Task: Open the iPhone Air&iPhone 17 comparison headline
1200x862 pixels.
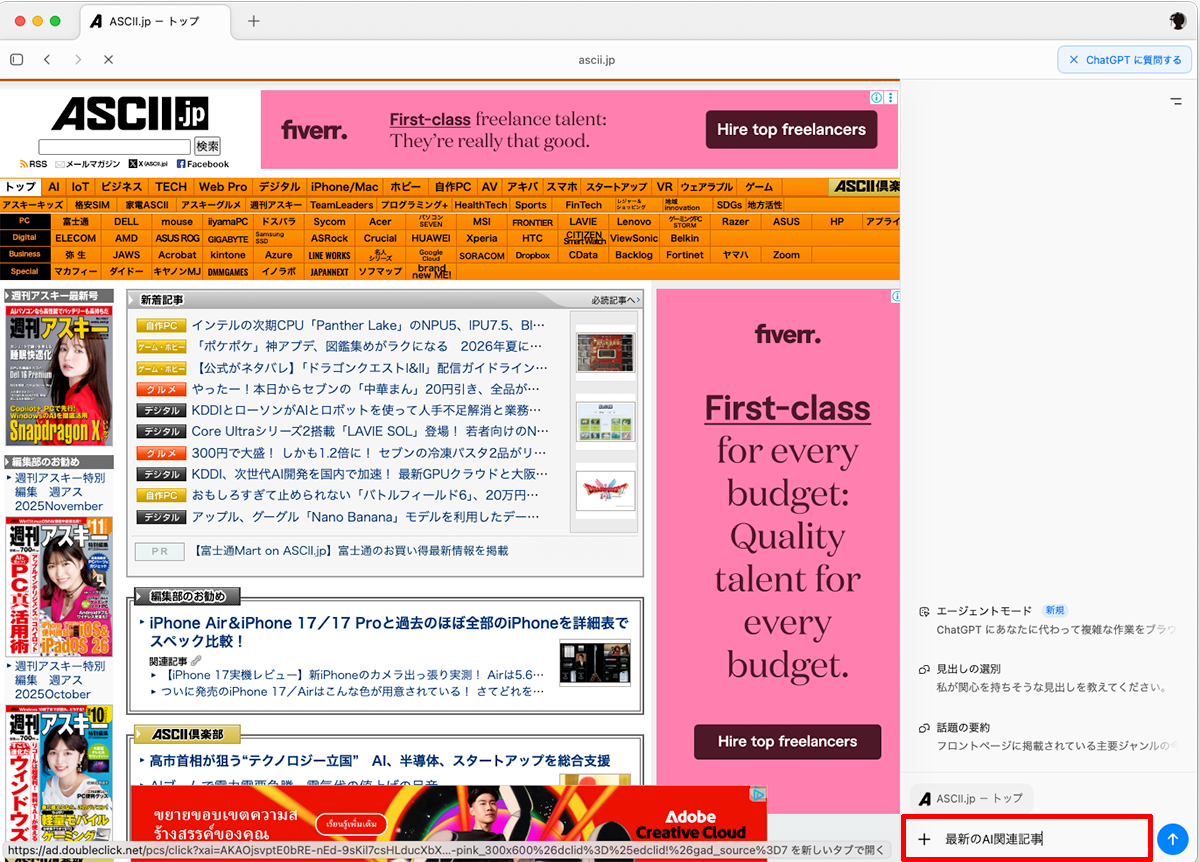Action: [x=389, y=631]
